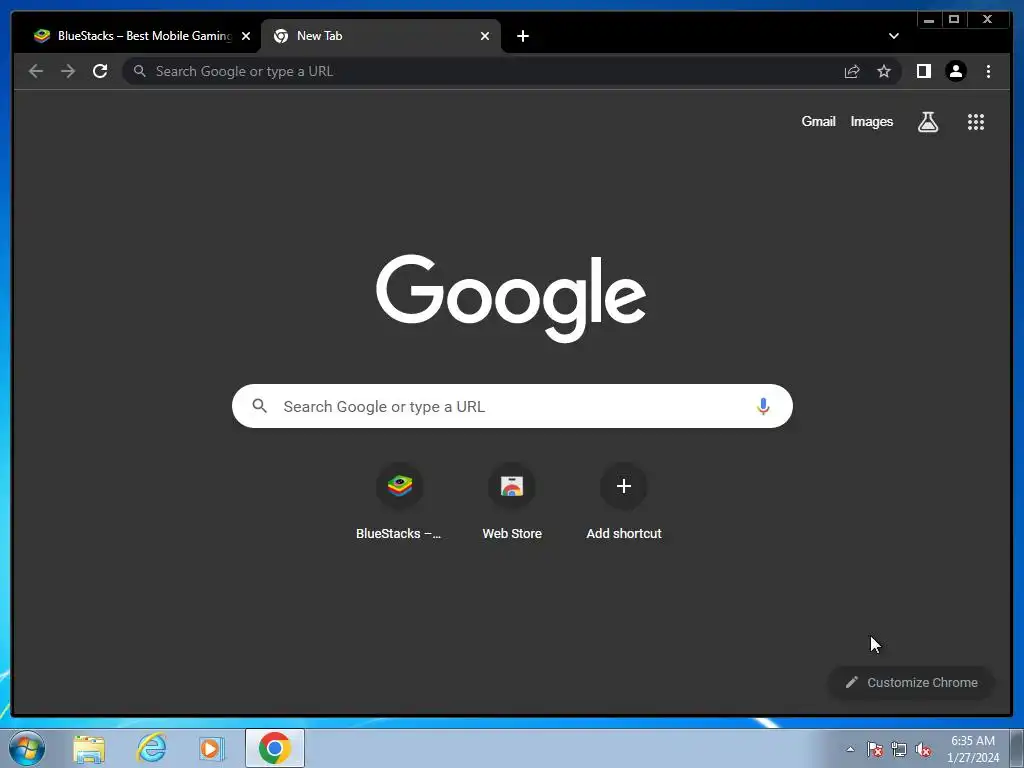Viewport: 1024px width, 768px height.
Task: Open Chrome's three-dot menu
Action: click(x=988, y=71)
